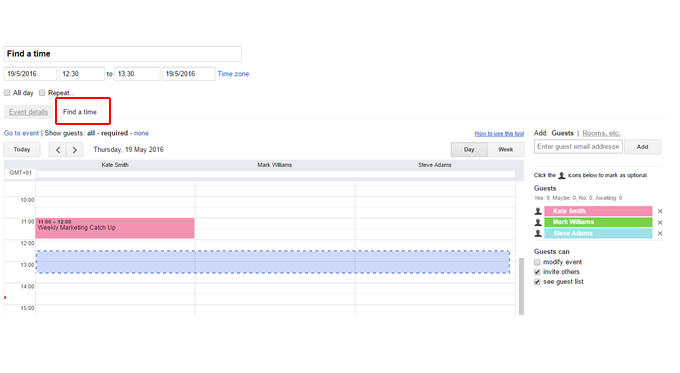Switch to the Event details tab
Screen dimensions: 680x373
tap(28, 112)
